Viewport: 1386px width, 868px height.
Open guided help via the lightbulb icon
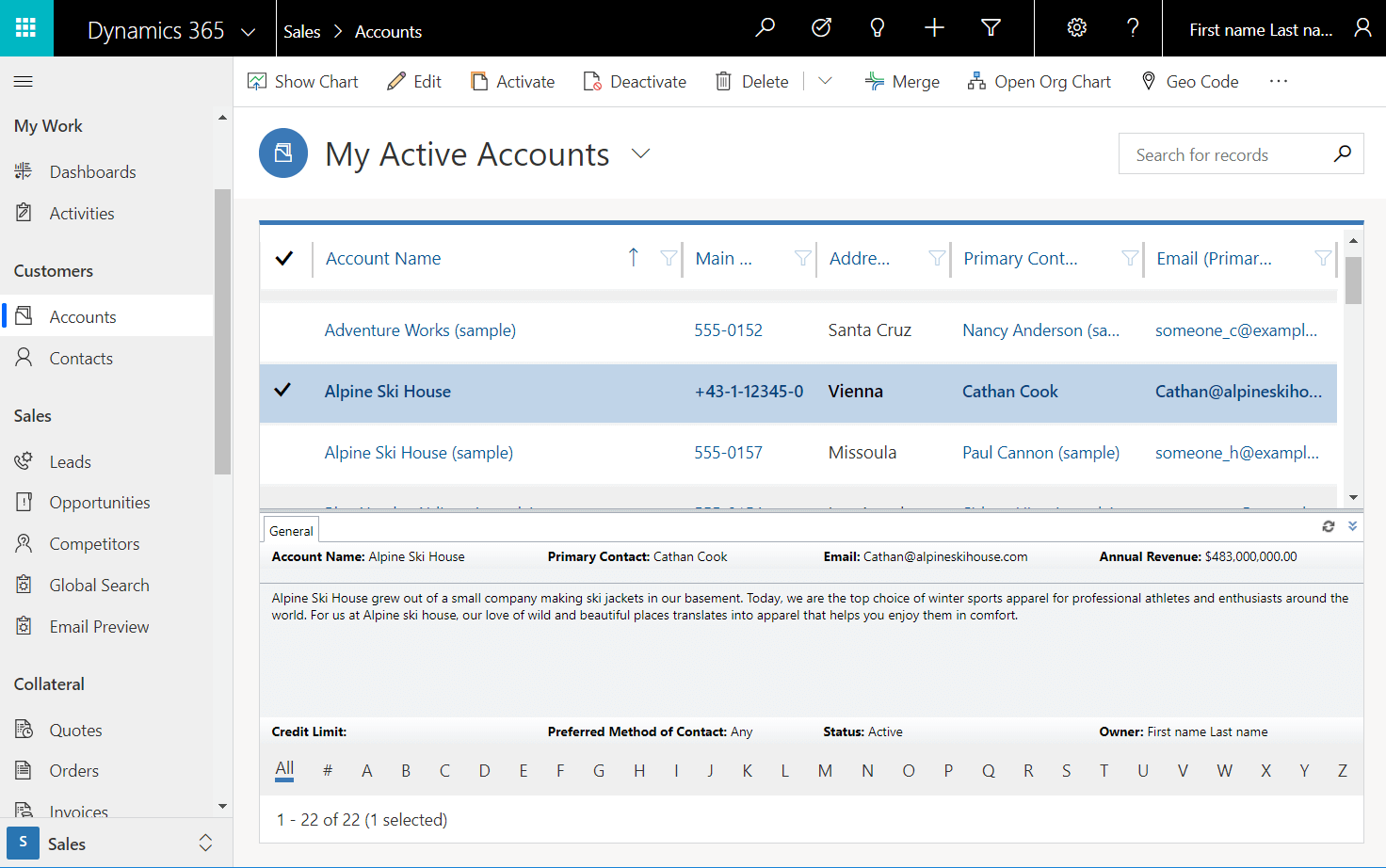pos(878,28)
